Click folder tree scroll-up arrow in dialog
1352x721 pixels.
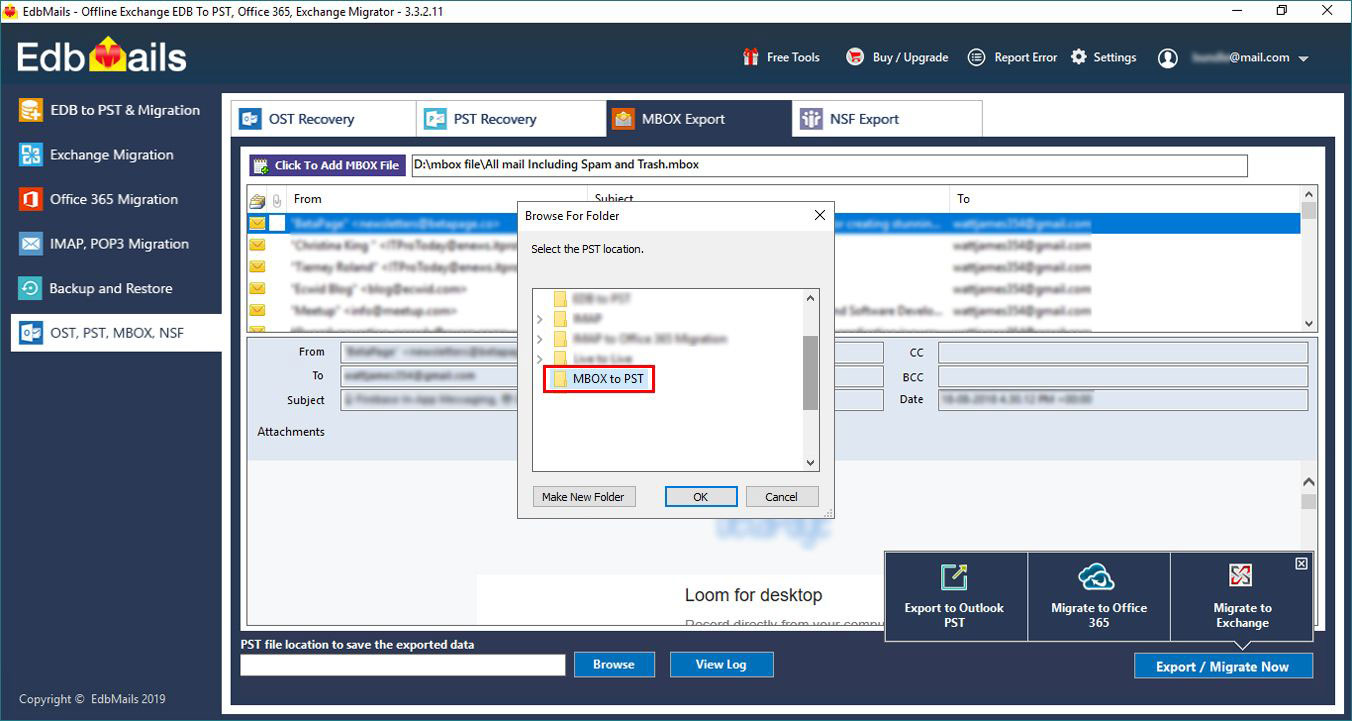coord(811,297)
